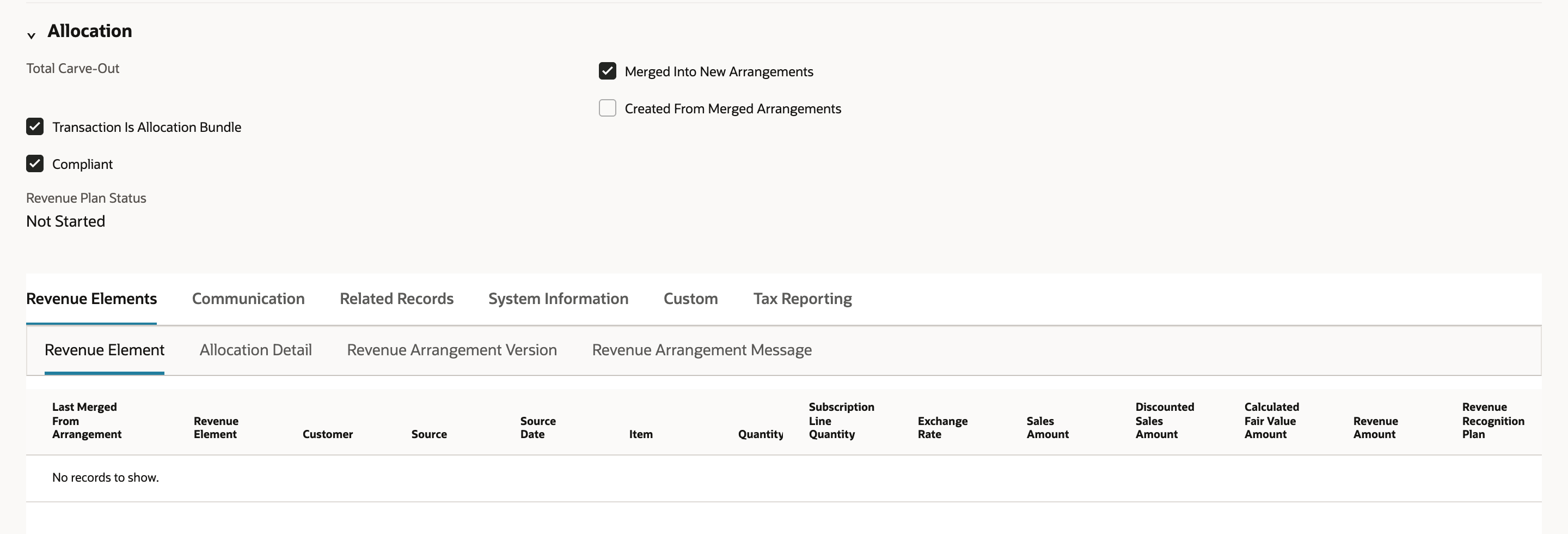Click Calculated Fair Value Amount header
Screen dimensions: 1568x534
coord(1272,420)
